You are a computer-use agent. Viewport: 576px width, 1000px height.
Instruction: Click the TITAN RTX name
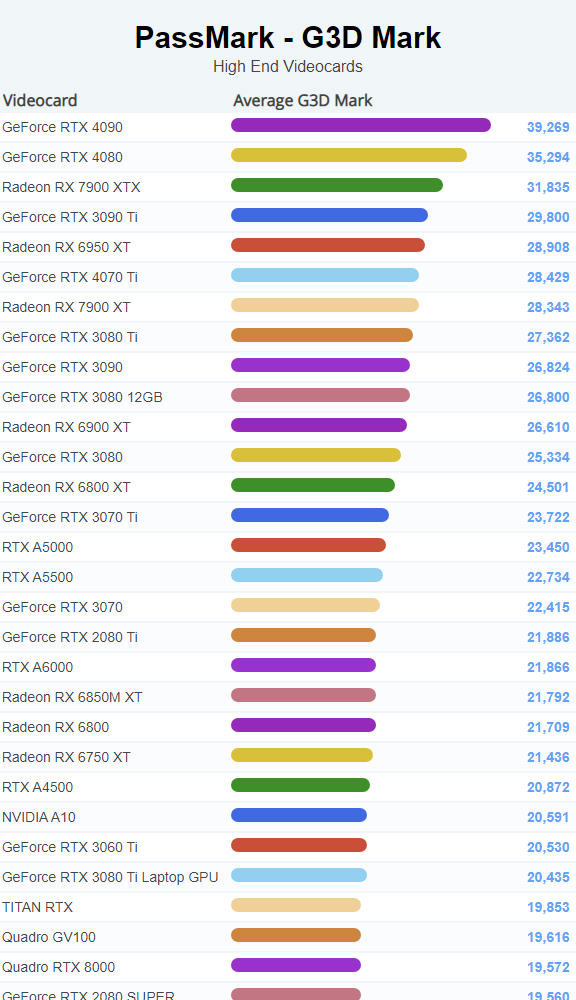click(38, 906)
